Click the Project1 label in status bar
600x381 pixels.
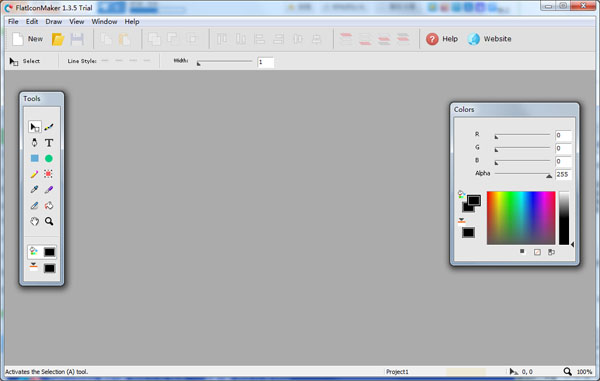point(397,372)
